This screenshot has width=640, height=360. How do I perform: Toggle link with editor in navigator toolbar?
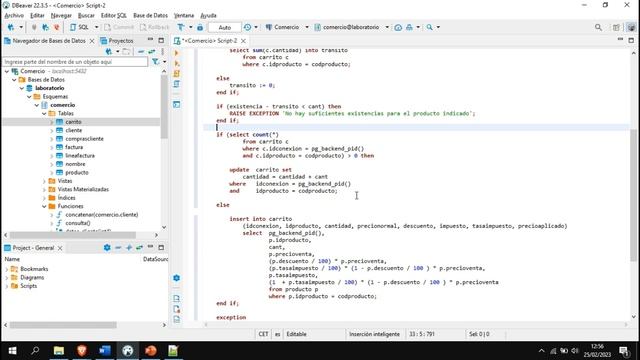151,52
